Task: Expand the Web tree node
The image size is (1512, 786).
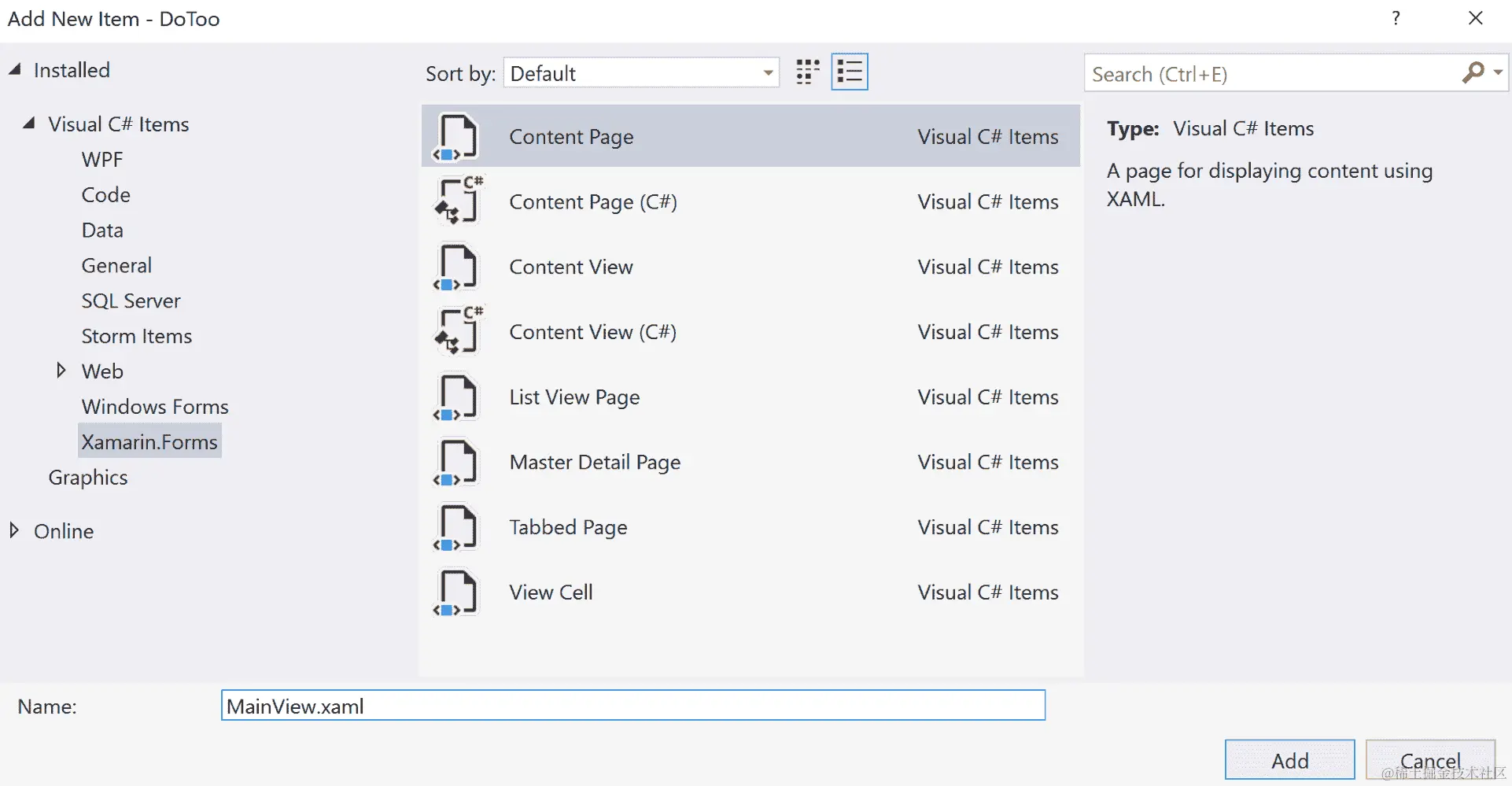Action: click(x=61, y=371)
